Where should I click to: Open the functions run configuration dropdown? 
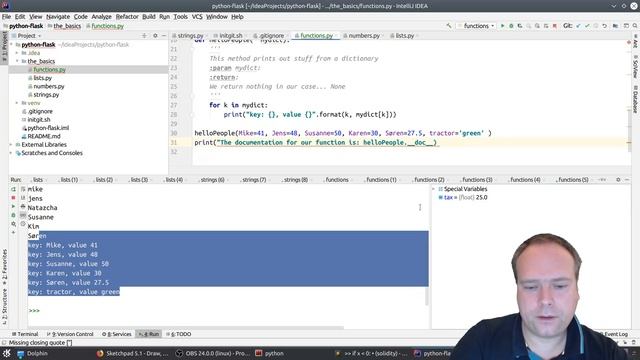pos(476,26)
